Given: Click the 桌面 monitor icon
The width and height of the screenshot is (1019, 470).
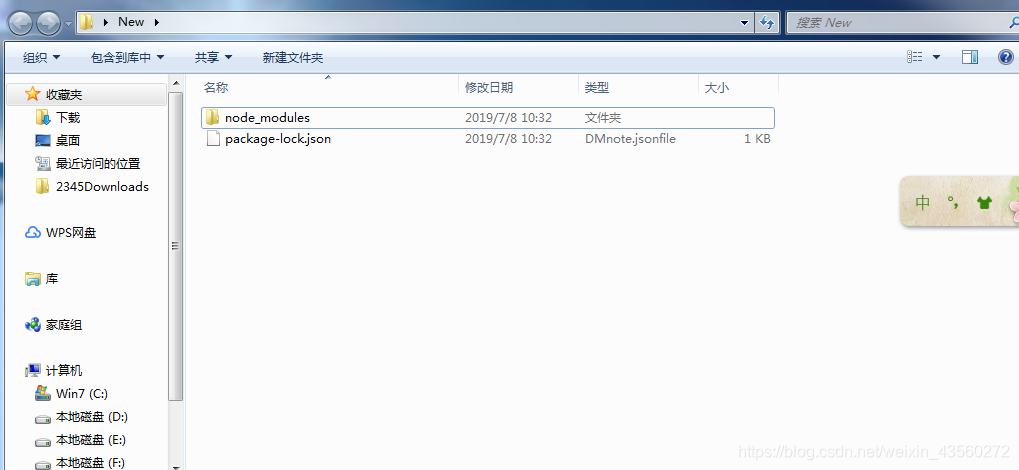Looking at the screenshot, I should (x=43, y=140).
